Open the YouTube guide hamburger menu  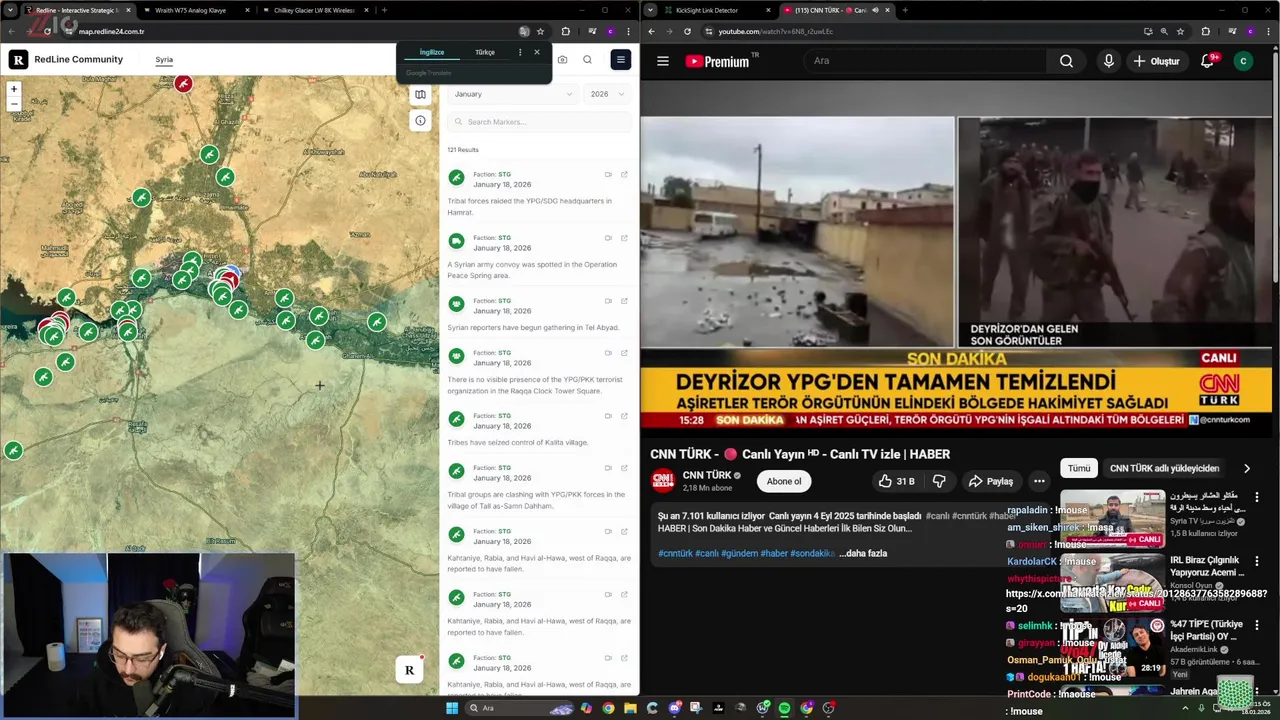(x=662, y=61)
